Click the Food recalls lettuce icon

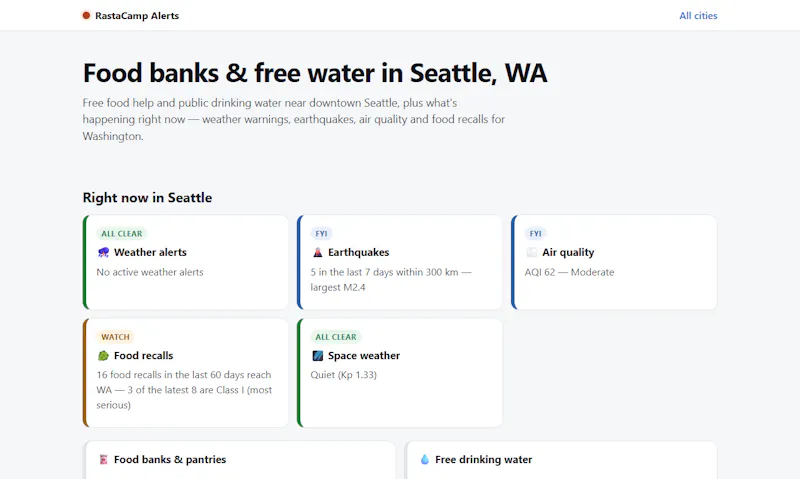(x=103, y=356)
